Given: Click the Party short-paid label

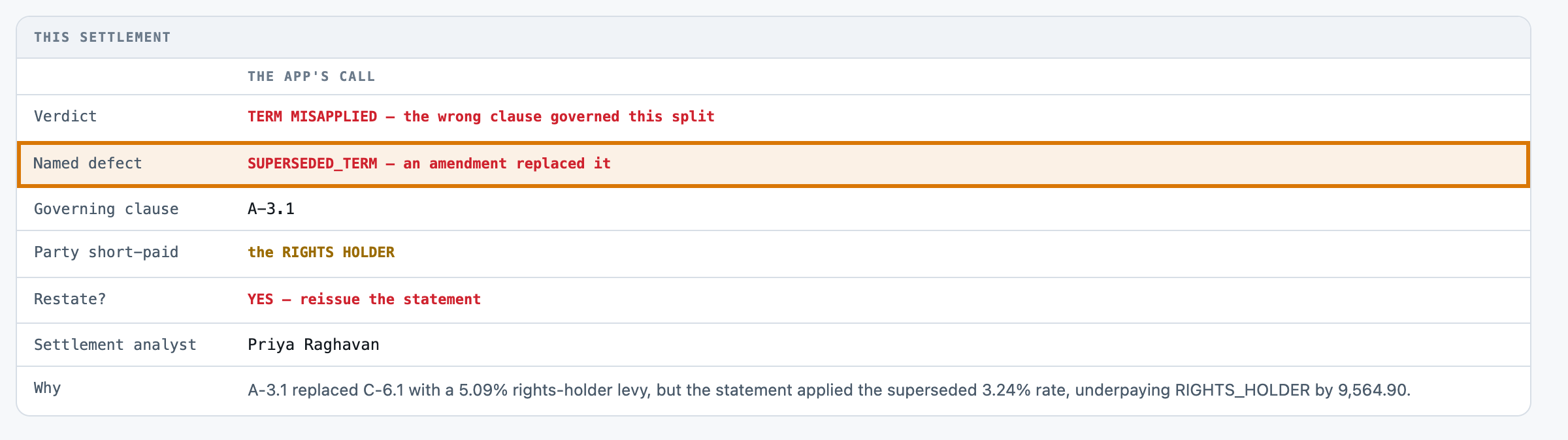Looking at the screenshot, I should (x=106, y=252).
